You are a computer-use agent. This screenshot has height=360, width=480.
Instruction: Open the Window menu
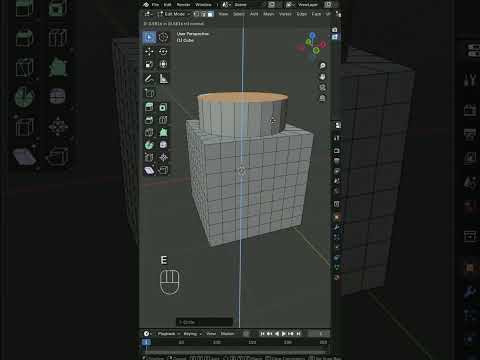point(203,5)
